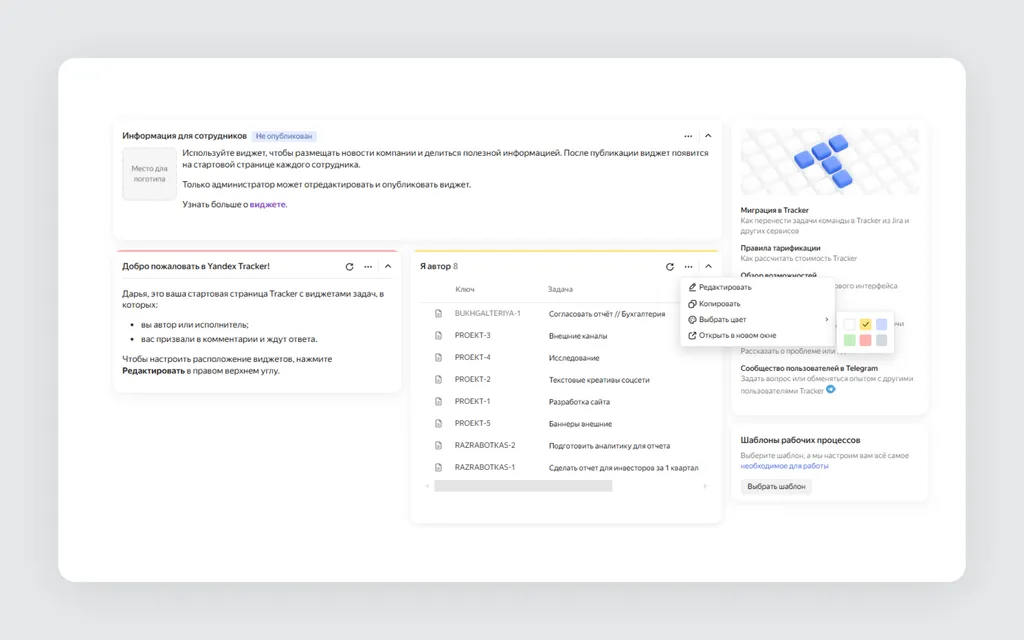
Task: Click document icon of BUKHGALTERIYA-1 row
Action: click(x=438, y=313)
